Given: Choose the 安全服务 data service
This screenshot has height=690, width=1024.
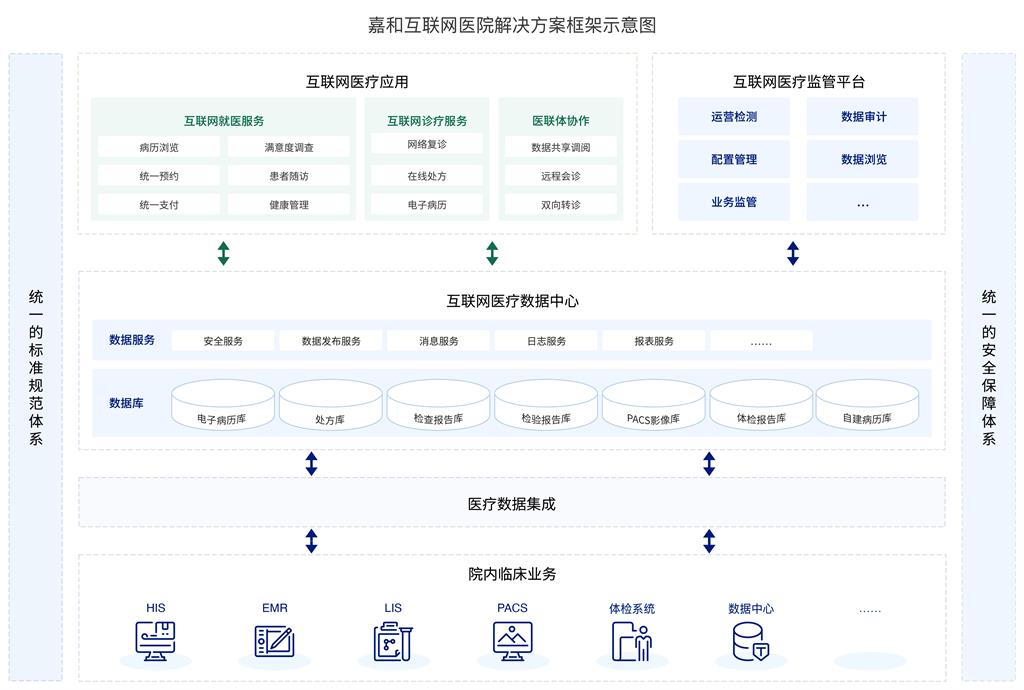Looking at the screenshot, I should [222, 341].
